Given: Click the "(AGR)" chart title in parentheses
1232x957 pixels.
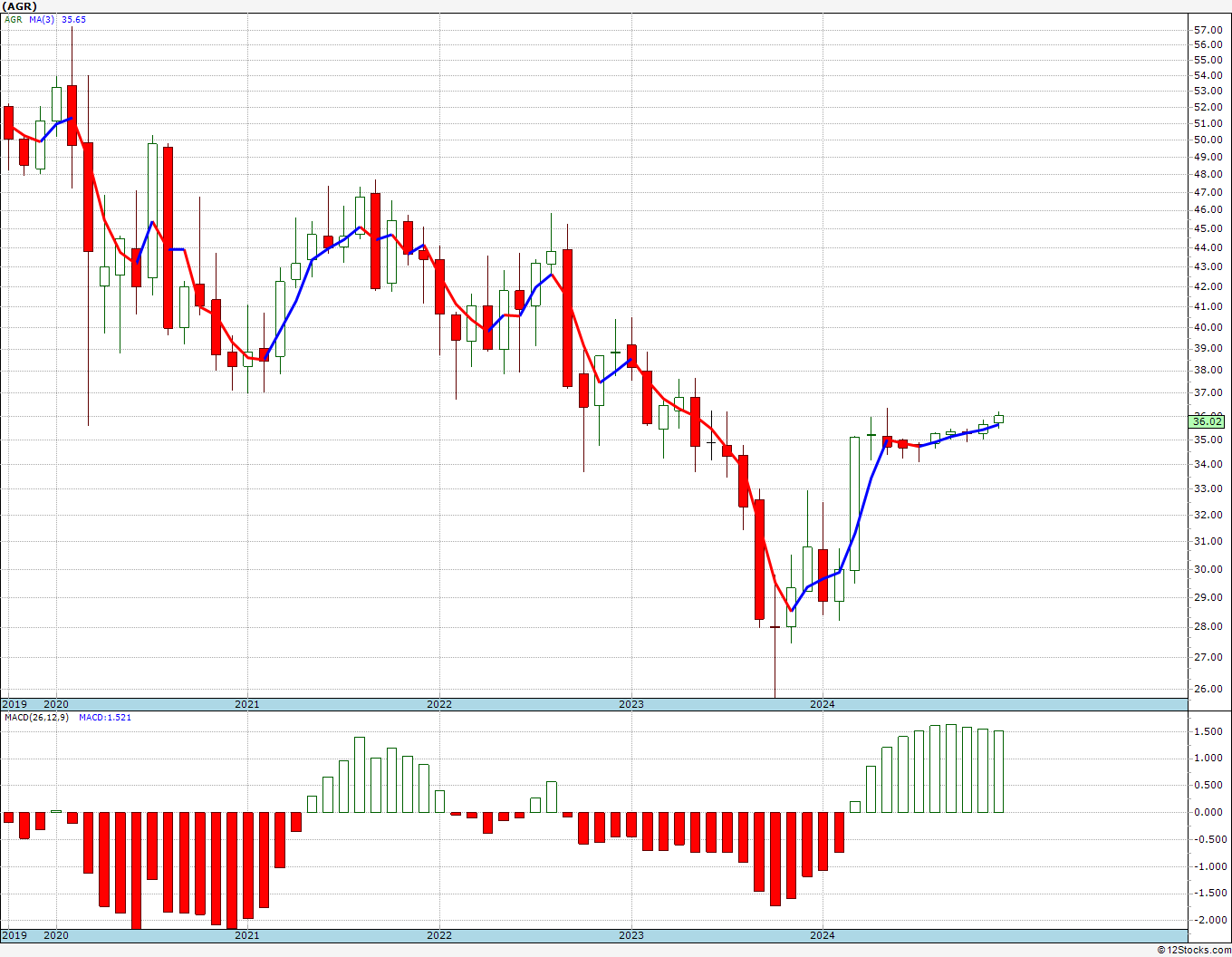Looking at the screenshot, I should (x=19, y=6).
